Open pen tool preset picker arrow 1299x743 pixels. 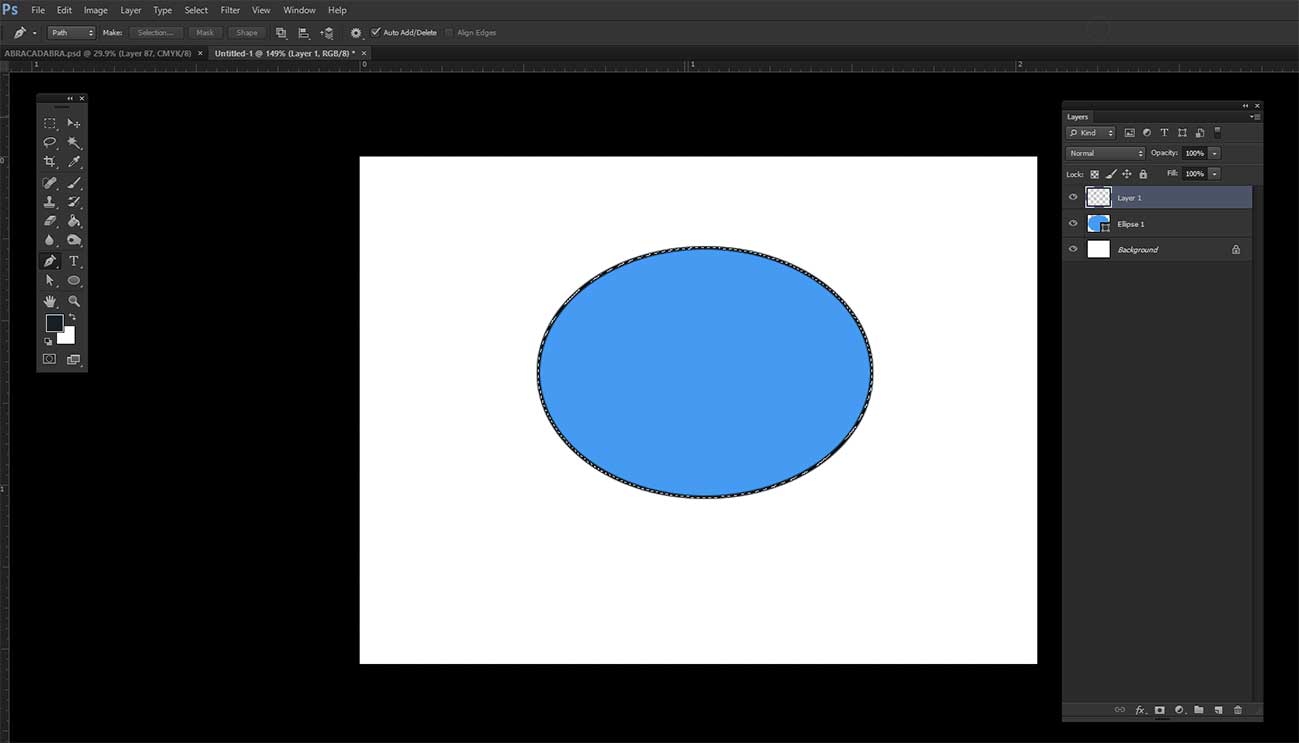pyautogui.click(x=35, y=33)
